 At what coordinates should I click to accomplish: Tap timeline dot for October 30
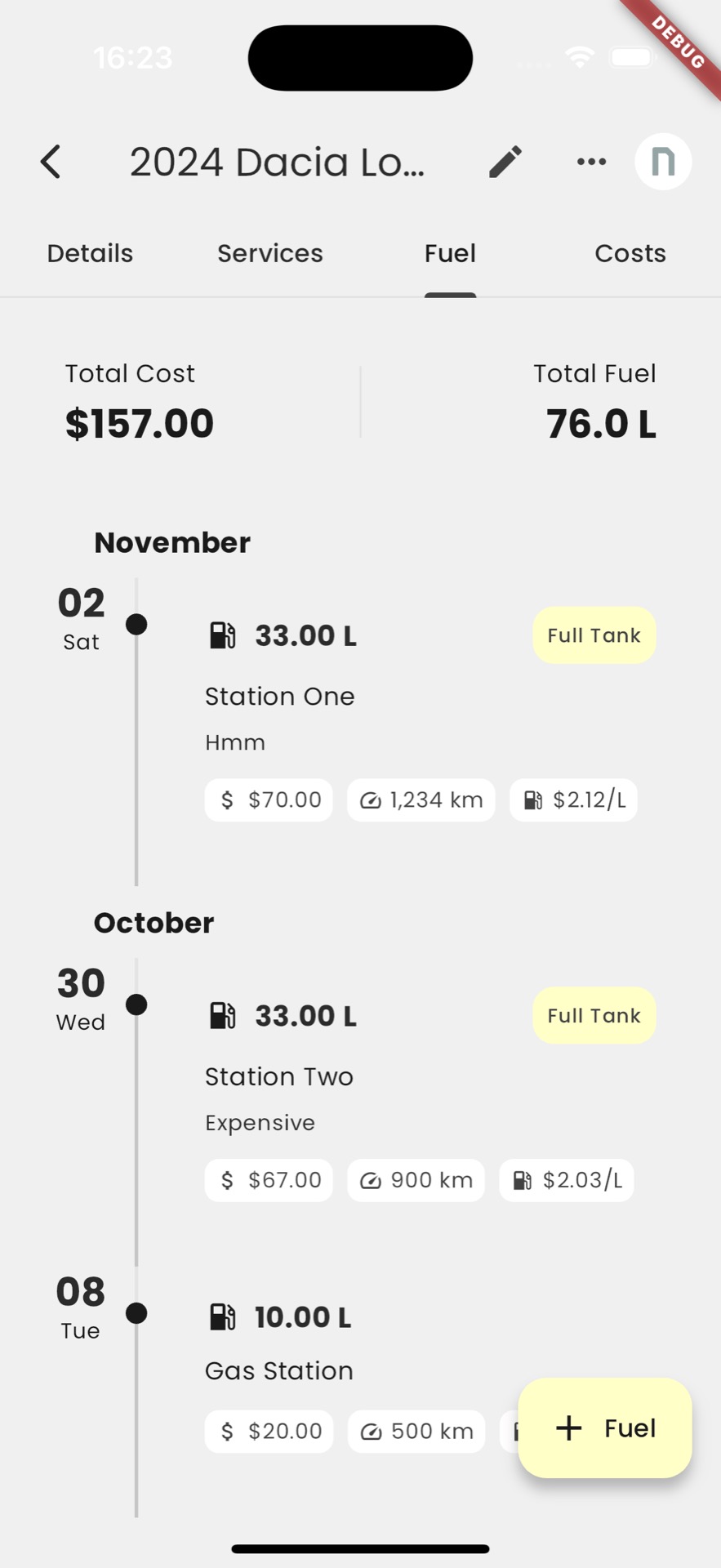pos(136,1004)
